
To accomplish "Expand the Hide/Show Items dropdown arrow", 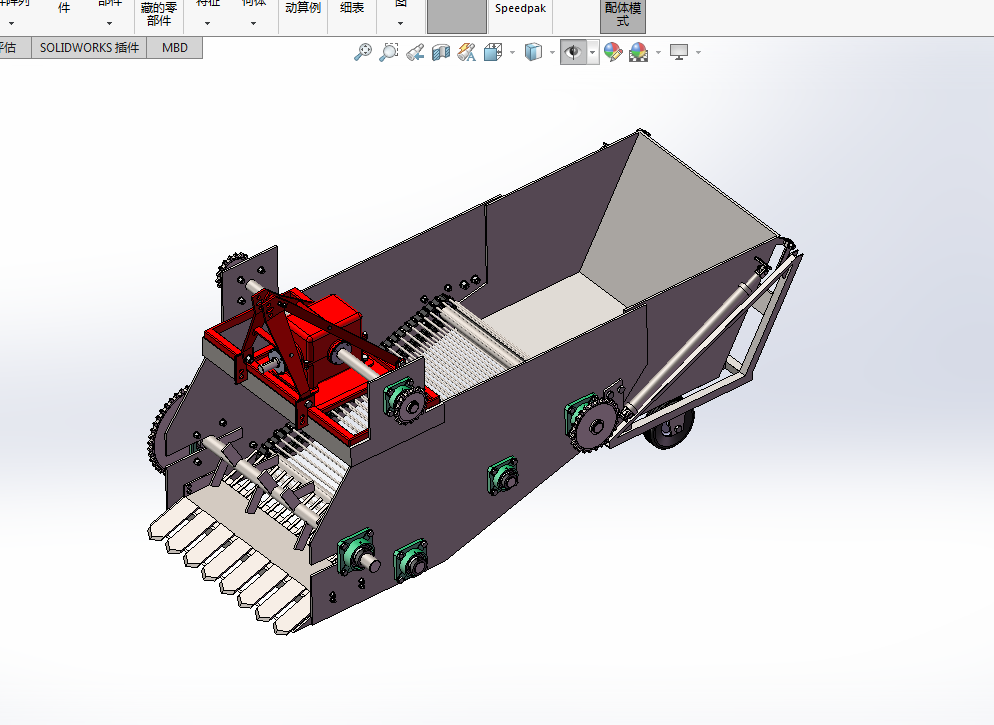I will (593, 53).
